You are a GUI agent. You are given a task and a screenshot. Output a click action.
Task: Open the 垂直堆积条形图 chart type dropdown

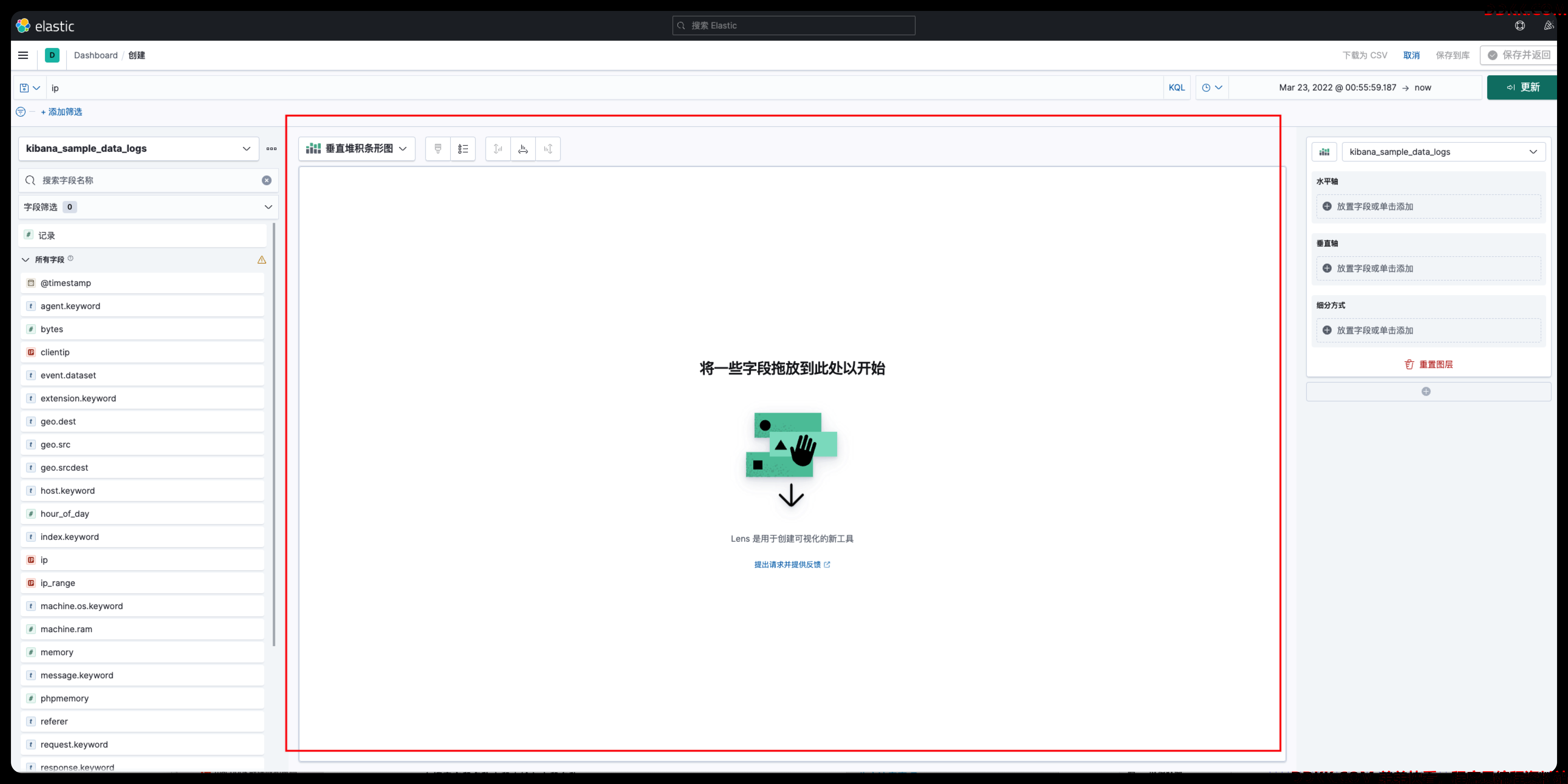tap(357, 148)
